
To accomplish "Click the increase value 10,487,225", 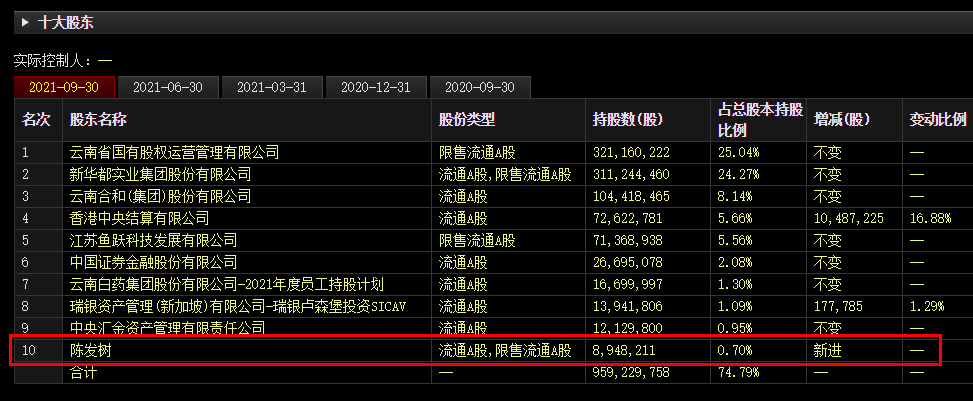I will click(848, 219).
